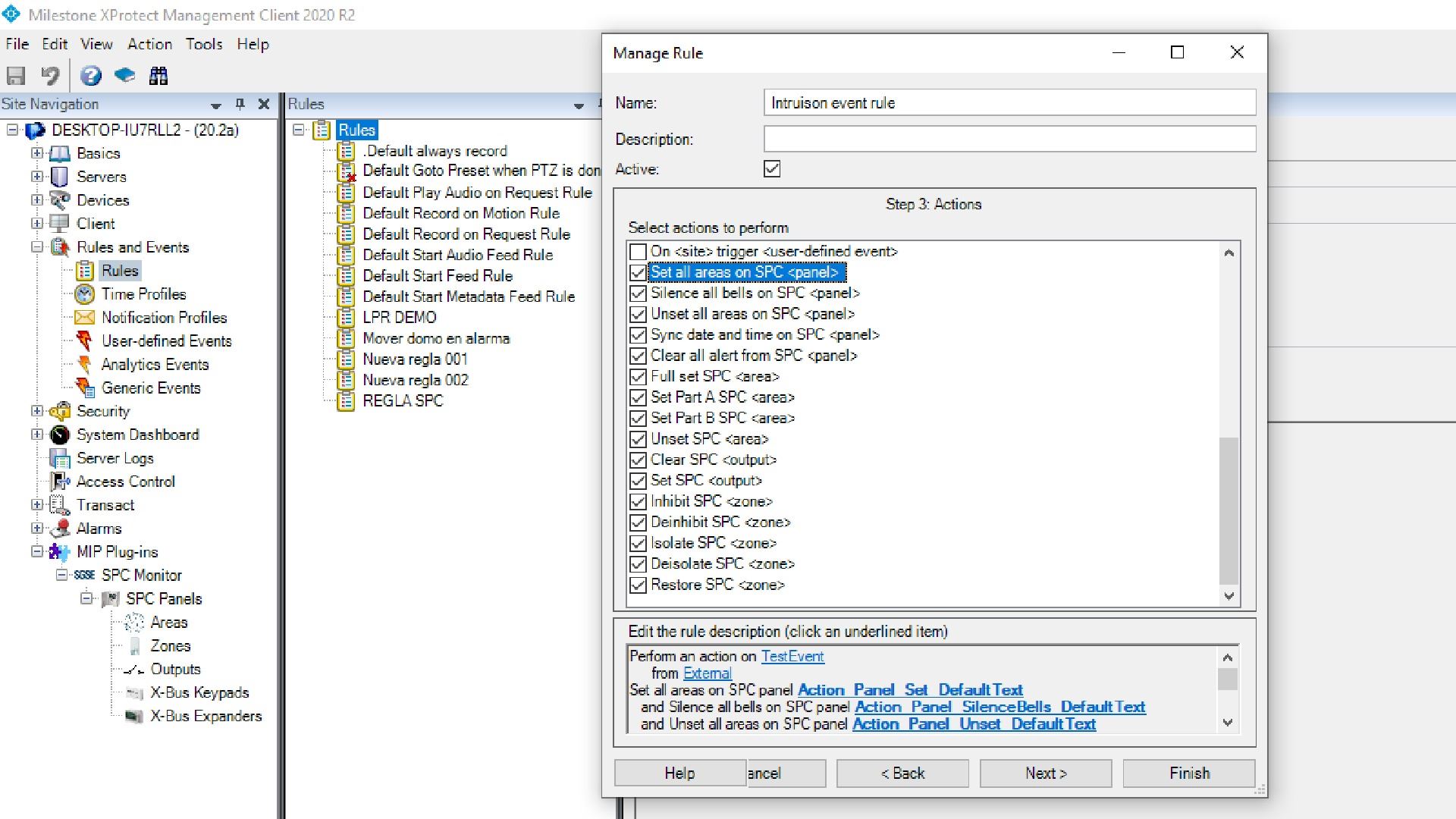Click the rule description scroll-down arrow
This screenshot has width=1456, height=819.
tap(1228, 723)
